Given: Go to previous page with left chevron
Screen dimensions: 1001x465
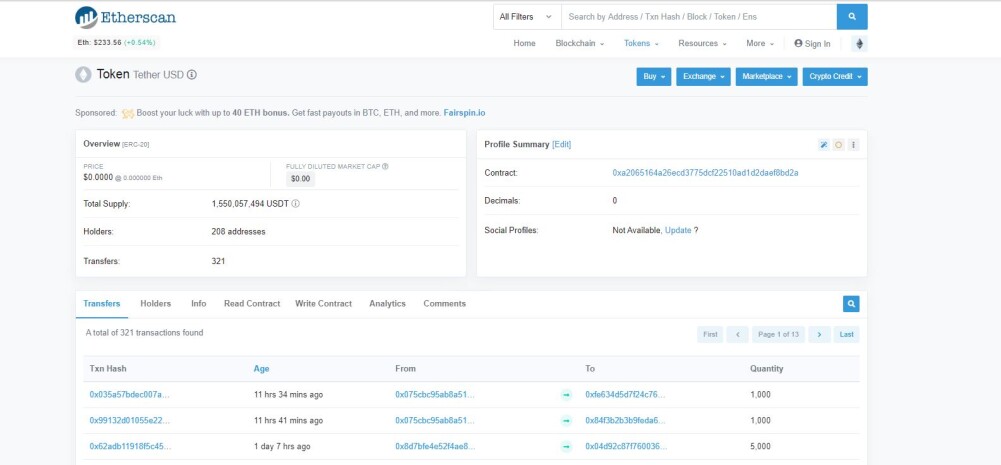Looking at the screenshot, I should point(737,334).
